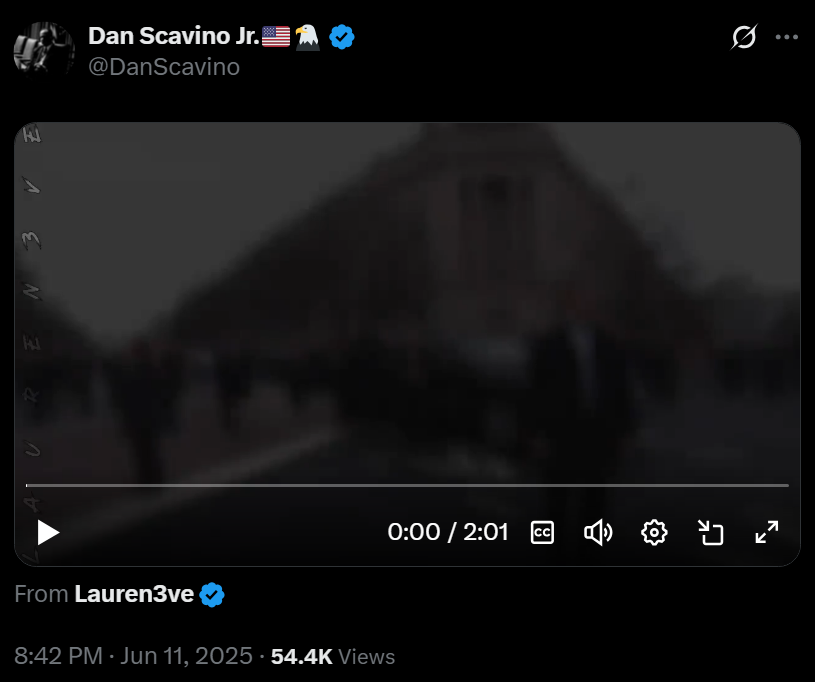Click the eagle emoji in display name
Image resolution: width=815 pixels, height=682 pixels.
pos(307,37)
